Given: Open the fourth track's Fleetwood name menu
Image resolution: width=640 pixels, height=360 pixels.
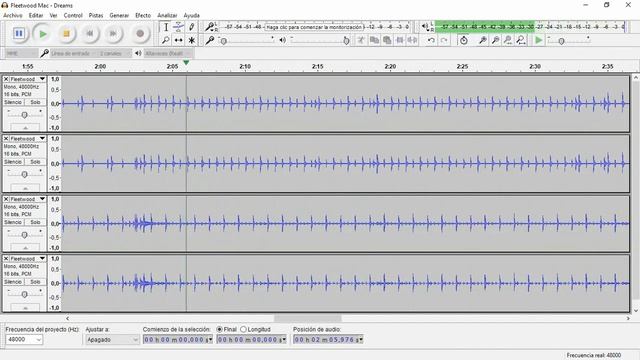Looking at the screenshot, I should pos(27,258).
